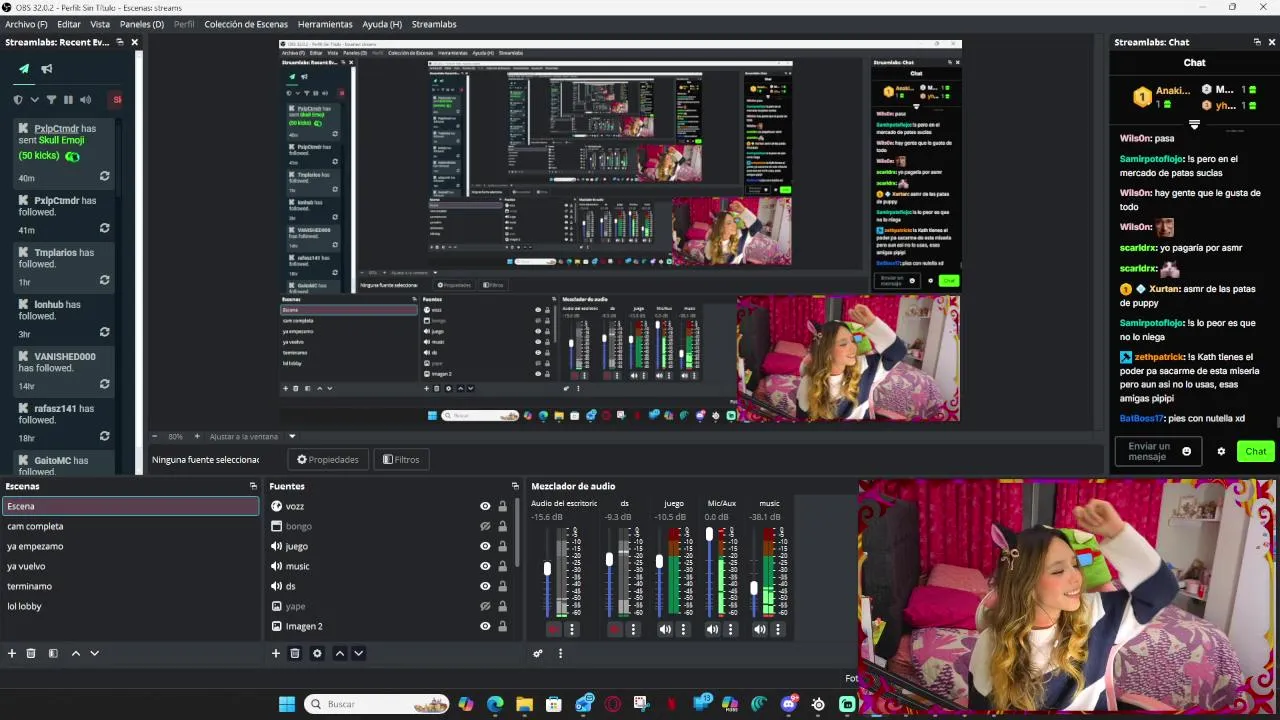Move source up in Fuentes list
The width and height of the screenshot is (1280, 720).
pyautogui.click(x=340, y=653)
